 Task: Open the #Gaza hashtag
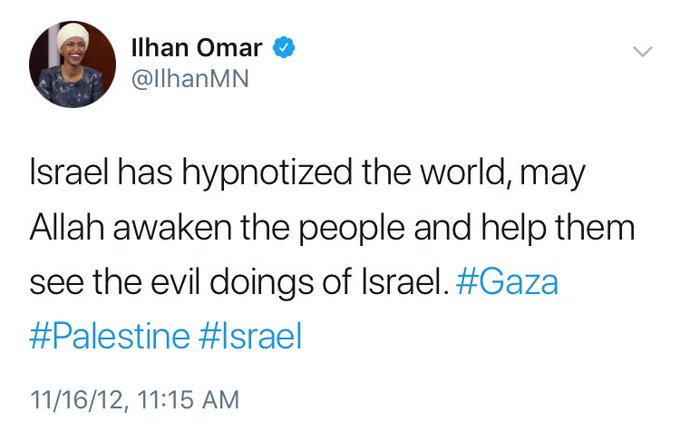(507, 282)
